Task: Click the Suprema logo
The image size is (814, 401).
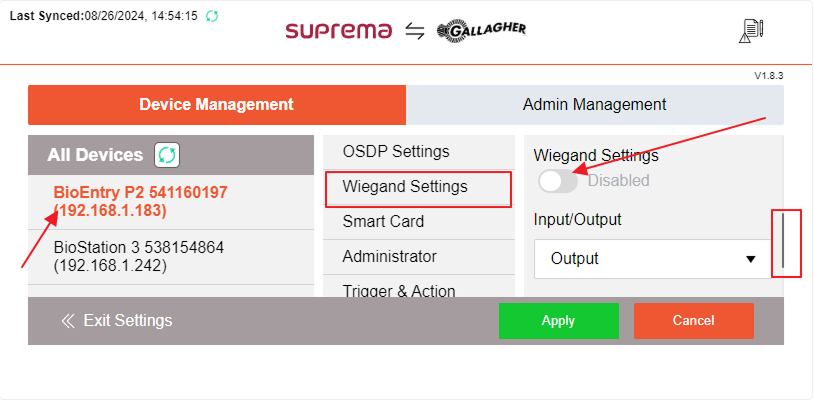Action: click(x=338, y=30)
